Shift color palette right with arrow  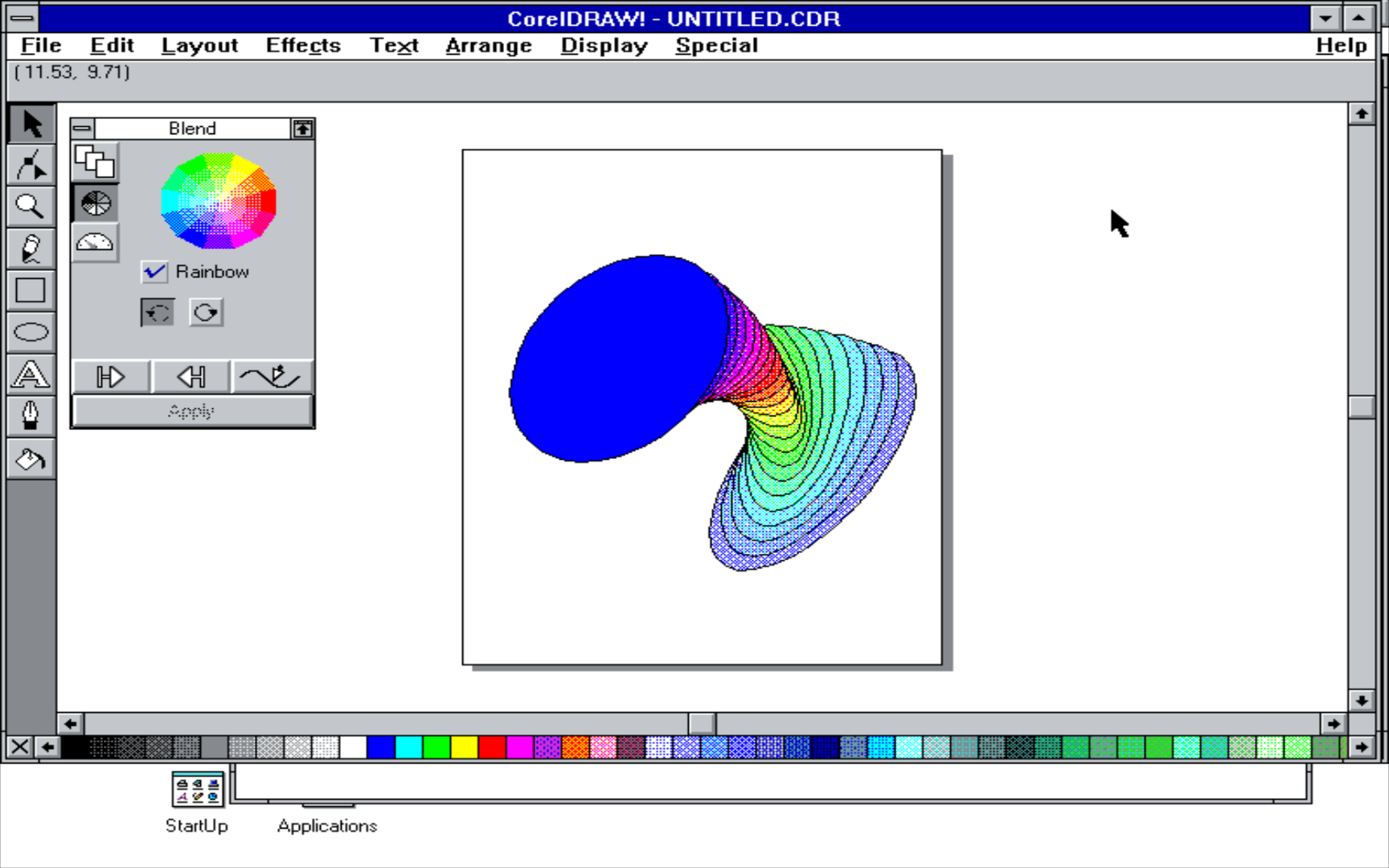tap(1361, 747)
